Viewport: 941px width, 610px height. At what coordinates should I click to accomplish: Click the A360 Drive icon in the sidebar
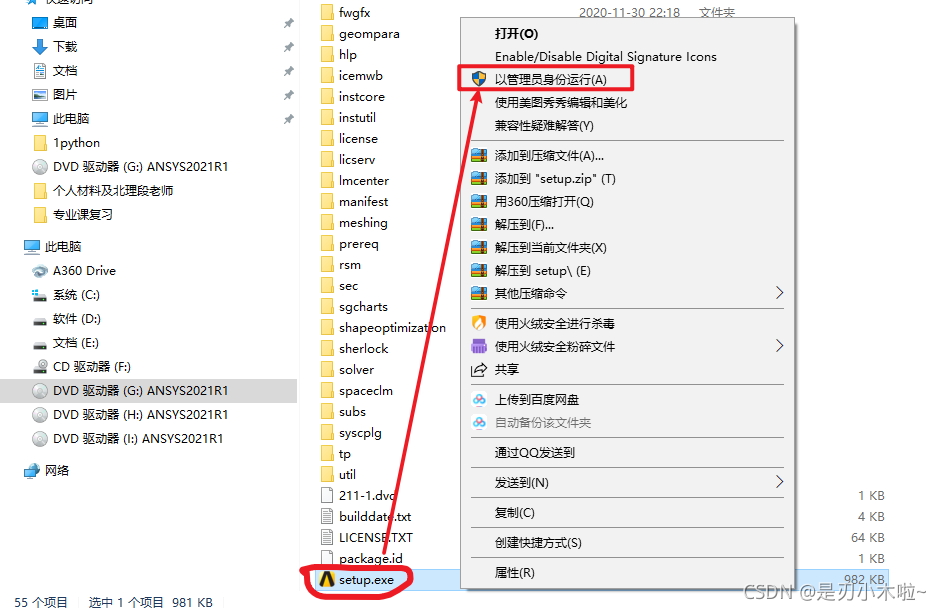[40, 271]
